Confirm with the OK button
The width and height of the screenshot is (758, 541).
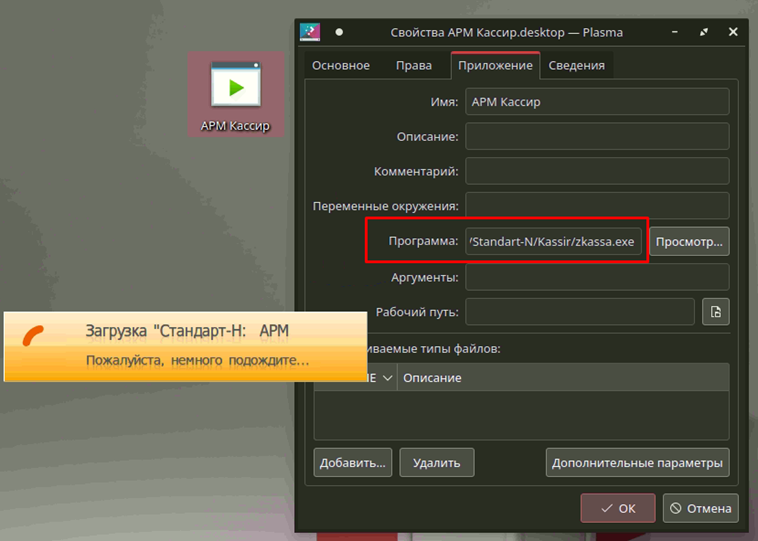618,508
